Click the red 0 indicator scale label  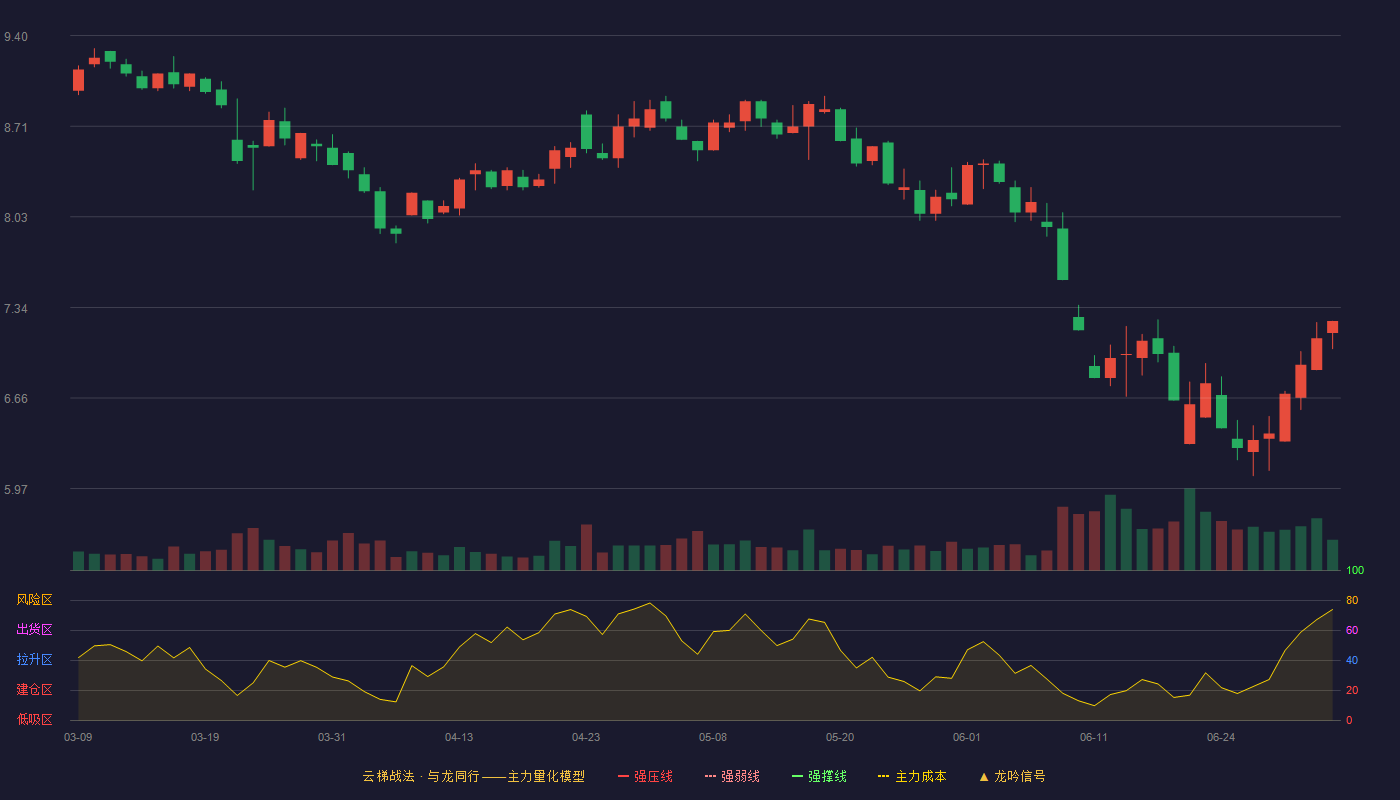click(x=1349, y=720)
